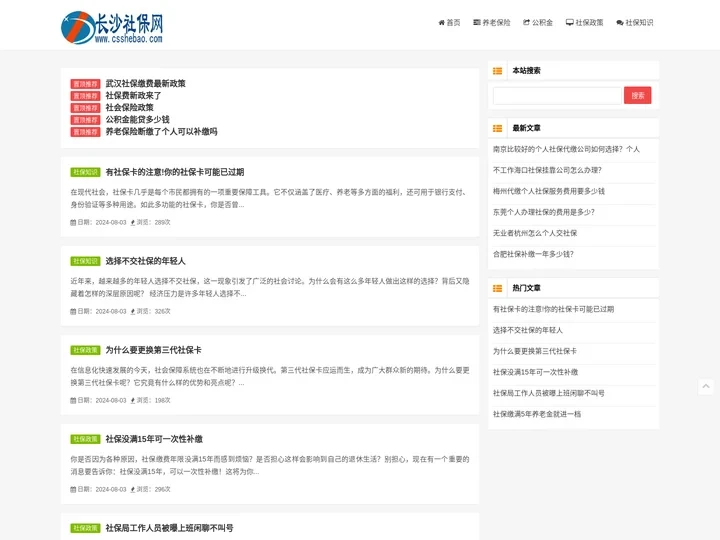Click green 社保知识 tag beside 有社保卡的注意
Image resolution: width=720 pixels, height=540 pixels.
pyautogui.click(x=85, y=172)
